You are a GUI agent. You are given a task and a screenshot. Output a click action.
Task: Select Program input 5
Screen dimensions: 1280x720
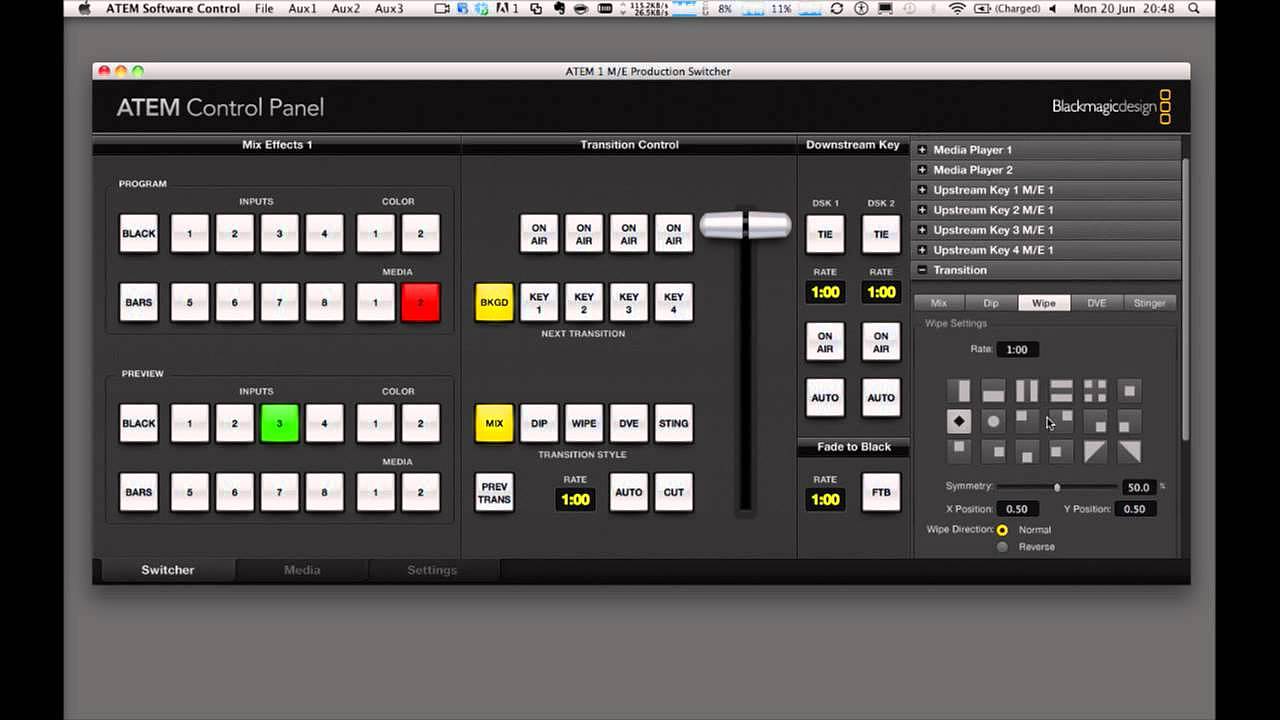coord(190,303)
